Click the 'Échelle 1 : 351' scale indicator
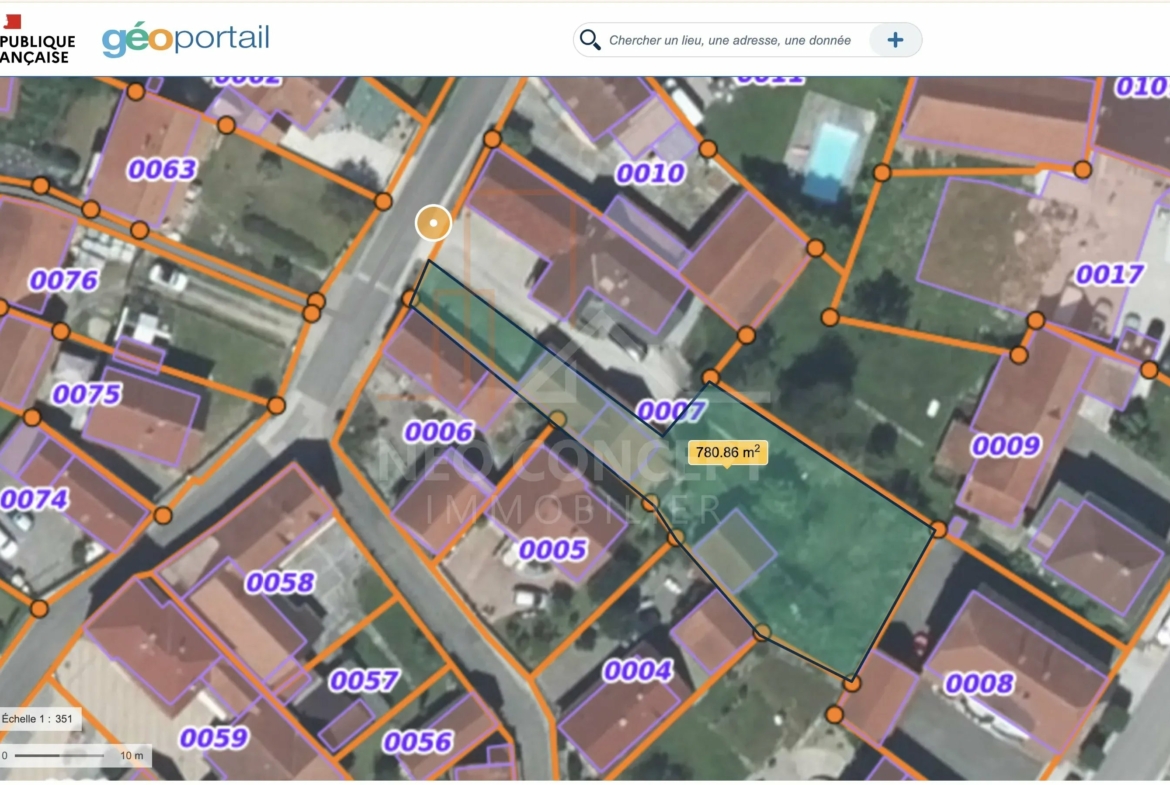Screen dimensions: 1170x785 click(x=40, y=719)
